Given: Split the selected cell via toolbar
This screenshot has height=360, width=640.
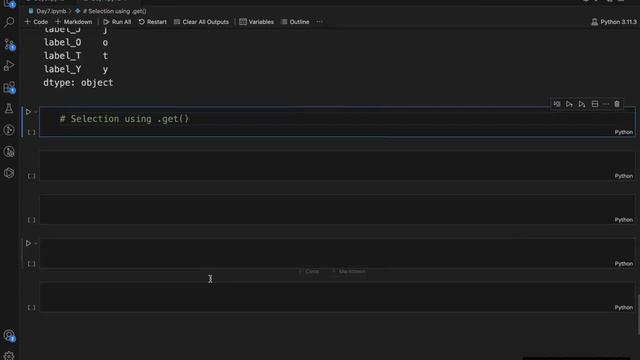Looking at the screenshot, I should pyautogui.click(x=595, y=104).
